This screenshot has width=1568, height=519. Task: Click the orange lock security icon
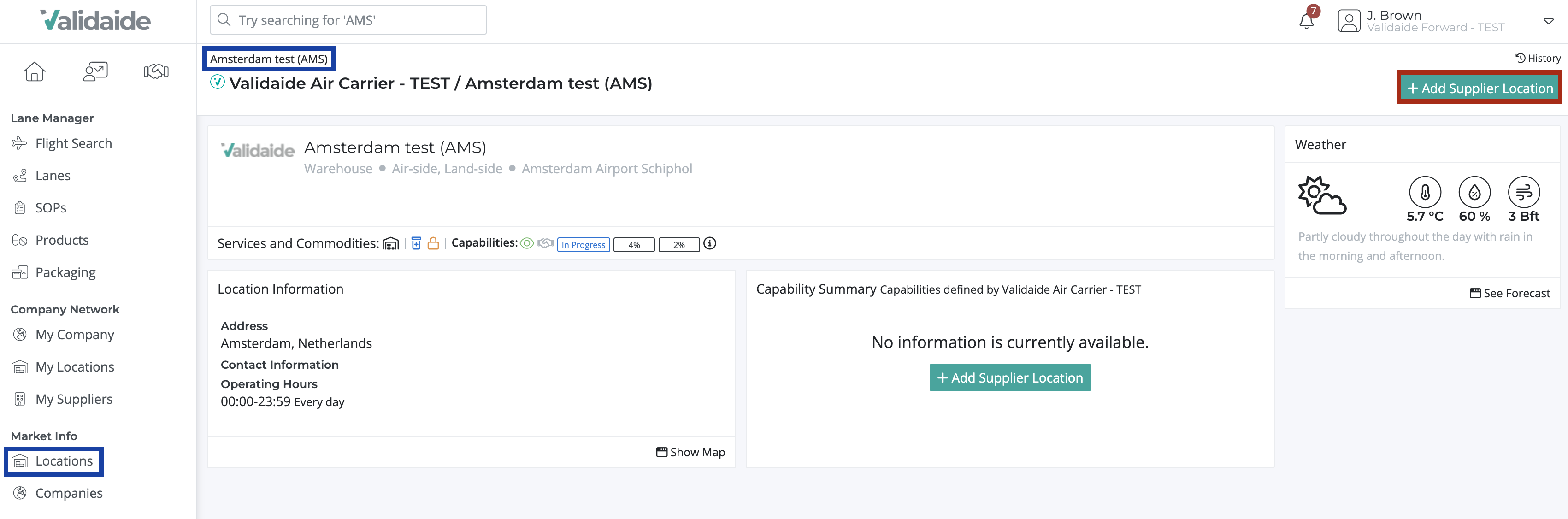point(433,243)
